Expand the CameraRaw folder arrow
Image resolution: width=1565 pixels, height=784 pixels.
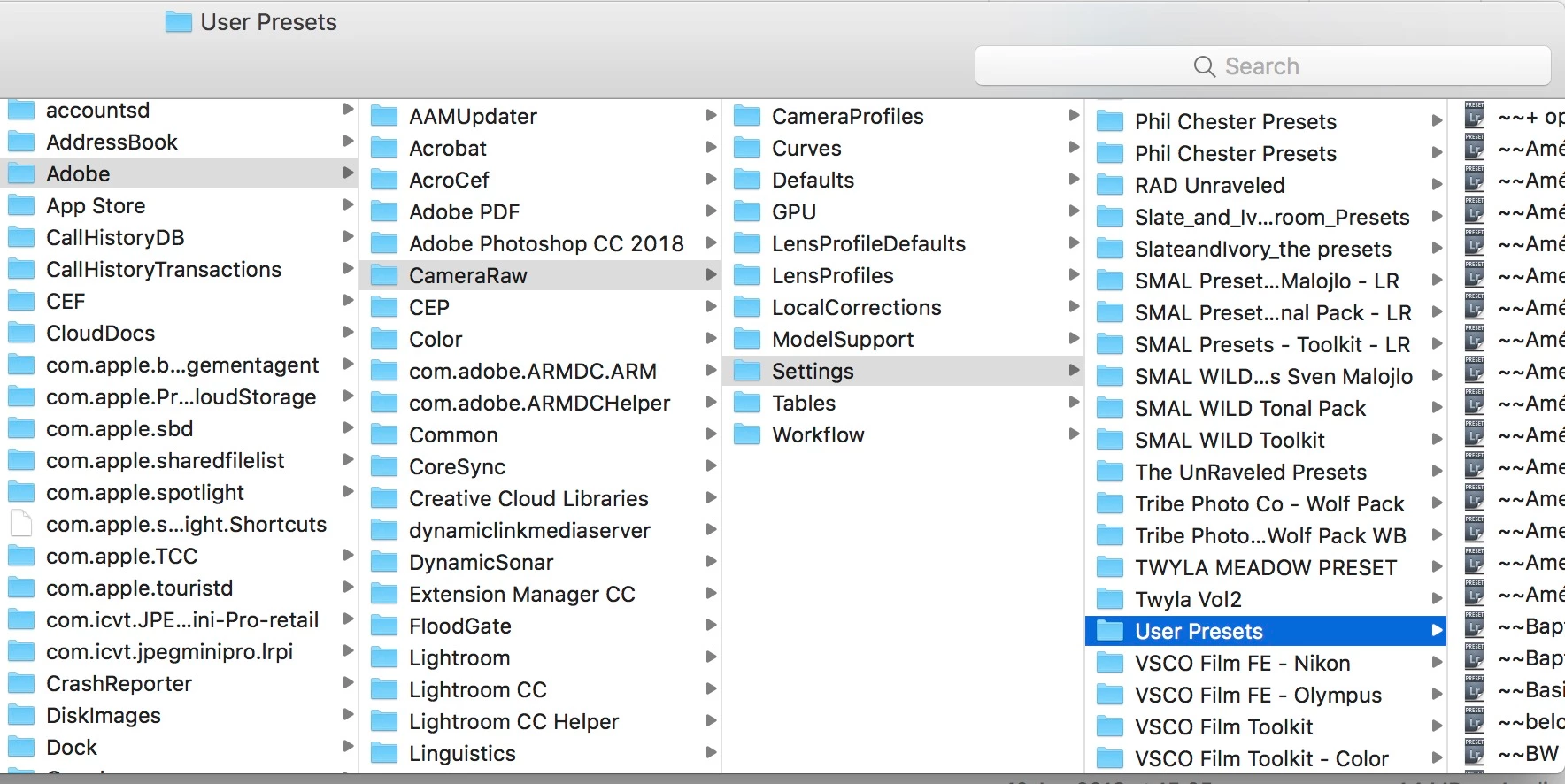711,275
